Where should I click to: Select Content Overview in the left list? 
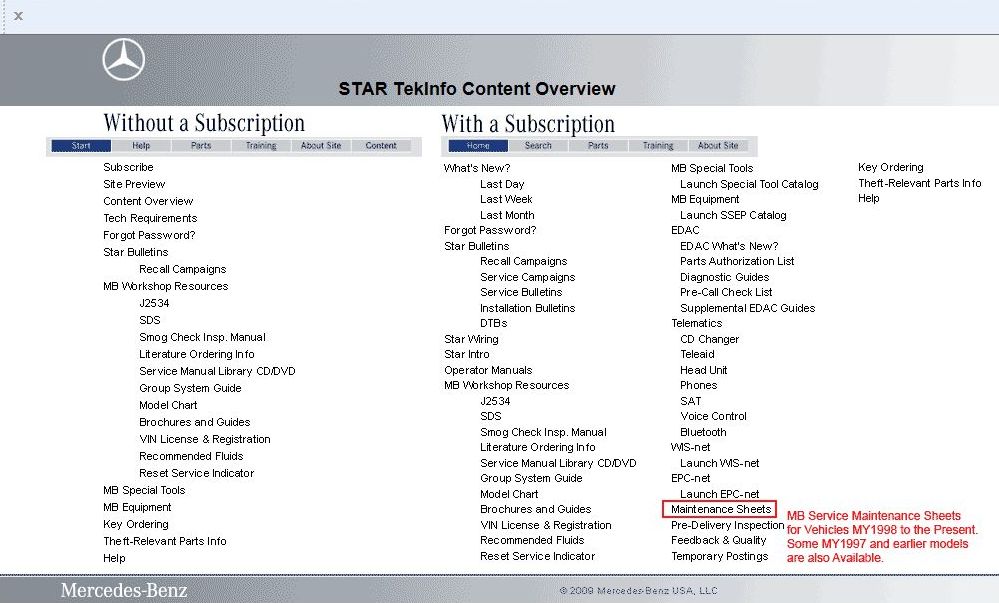tap(148, 201)
